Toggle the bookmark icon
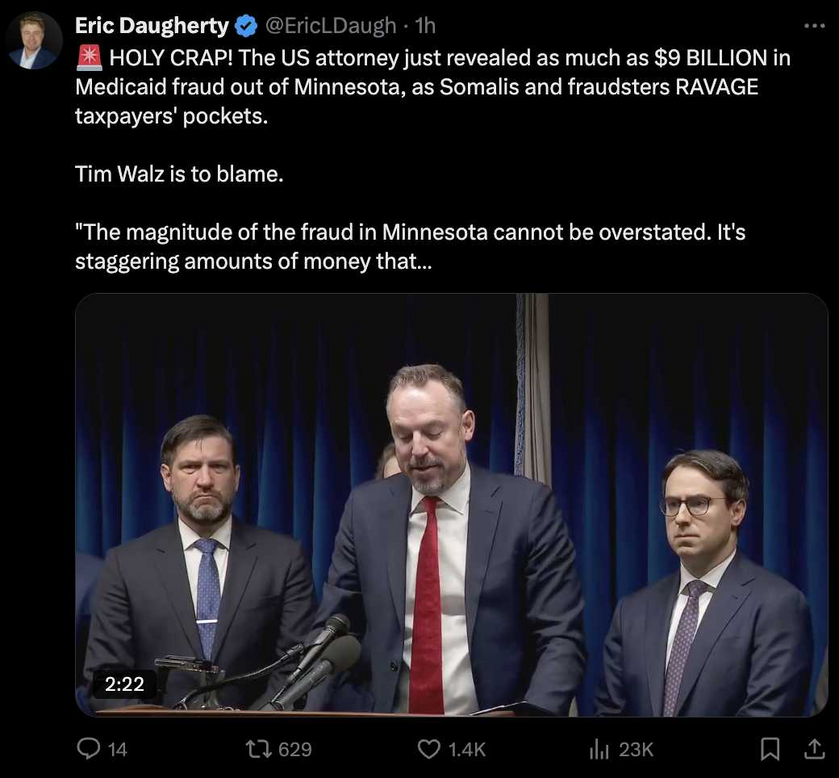 coord(769,749)
